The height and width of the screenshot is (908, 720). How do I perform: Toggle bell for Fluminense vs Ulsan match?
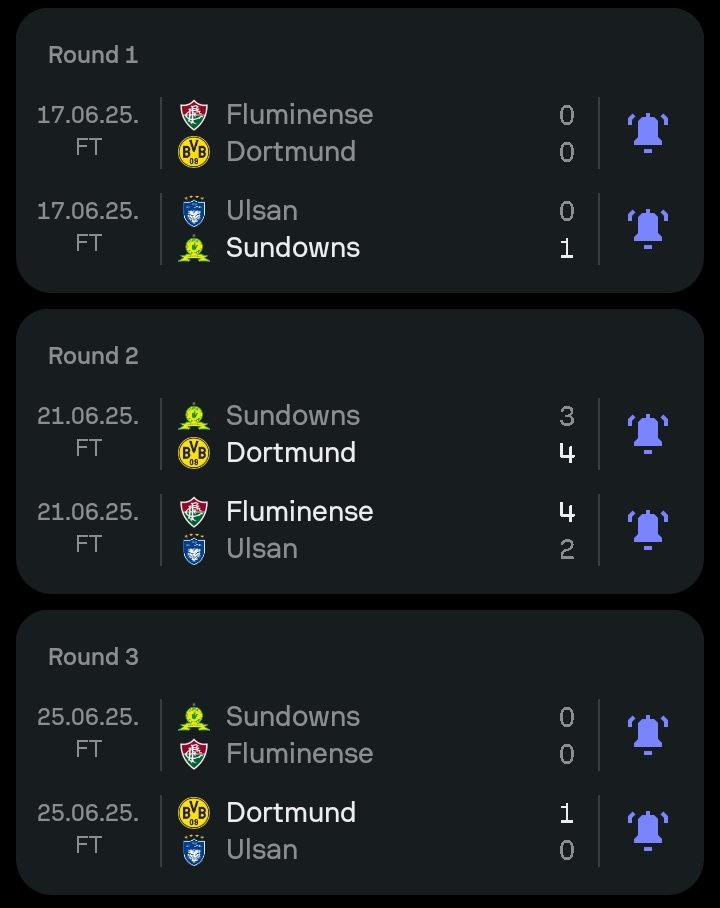pyautogui.click(x=648, y=530)
